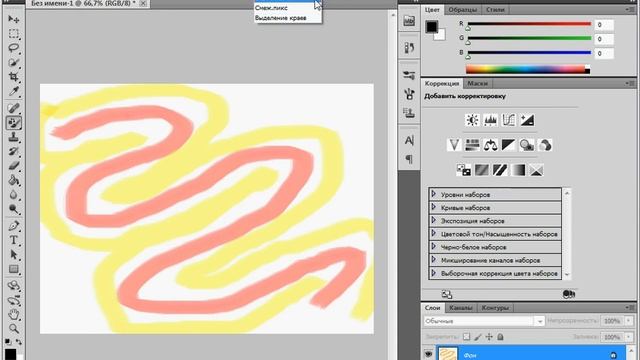Switch to the Каналы tab
The height and width of the screenshot is (360, 640).
pyautogui.click(x=460, y=307)
